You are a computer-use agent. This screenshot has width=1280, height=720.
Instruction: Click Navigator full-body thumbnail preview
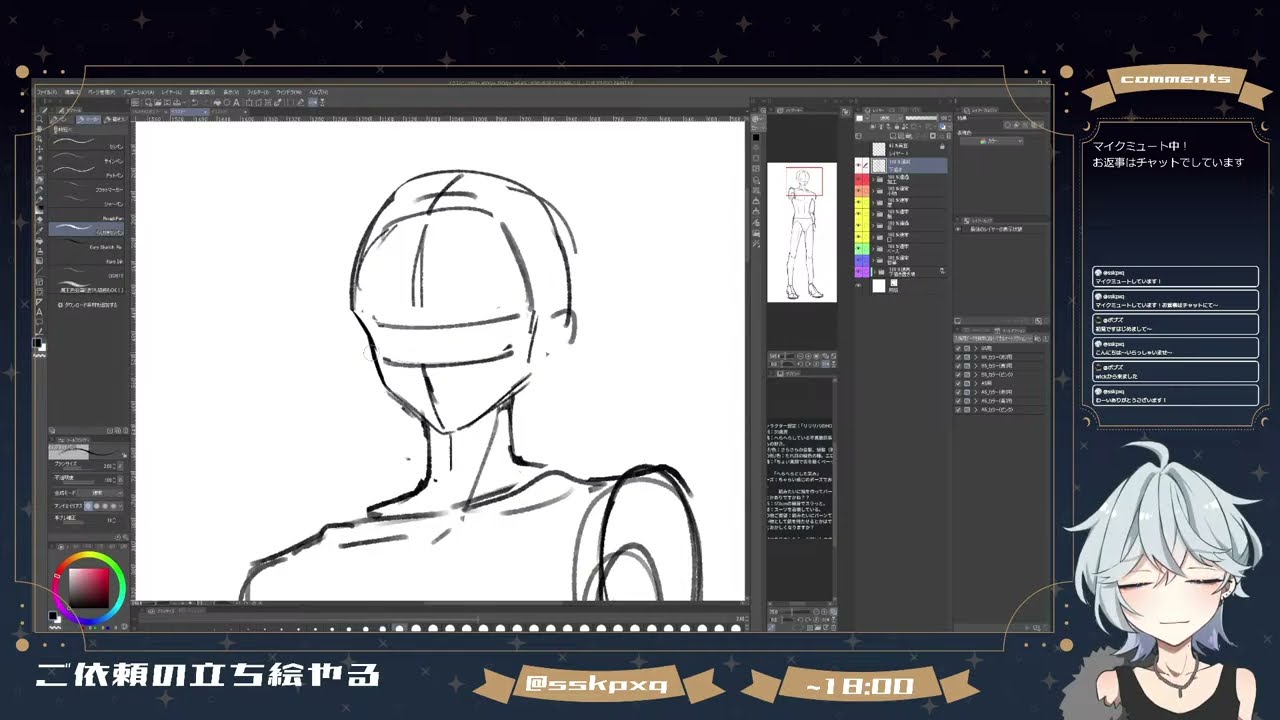(x=802, y=232)
